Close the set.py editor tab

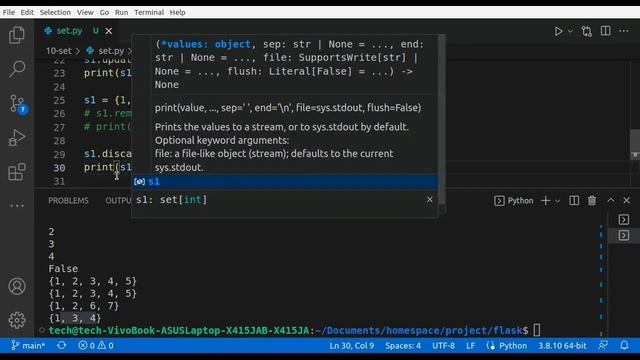109,31
